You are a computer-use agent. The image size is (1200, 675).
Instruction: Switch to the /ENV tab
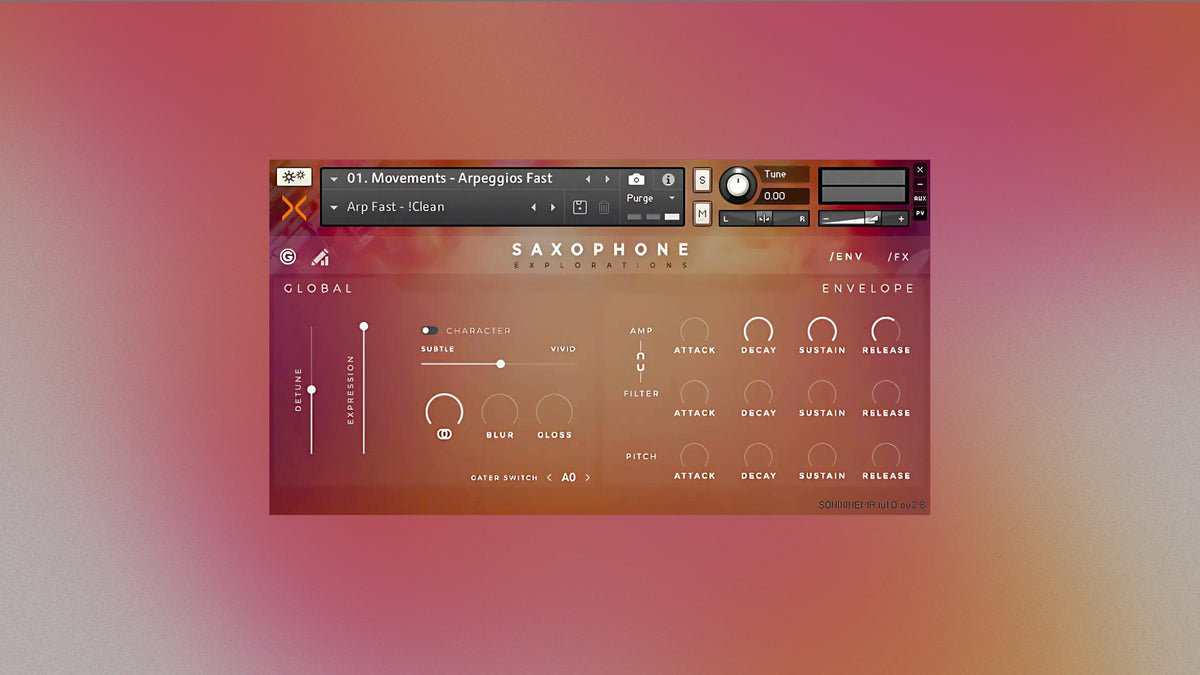[x=846, y=257]
